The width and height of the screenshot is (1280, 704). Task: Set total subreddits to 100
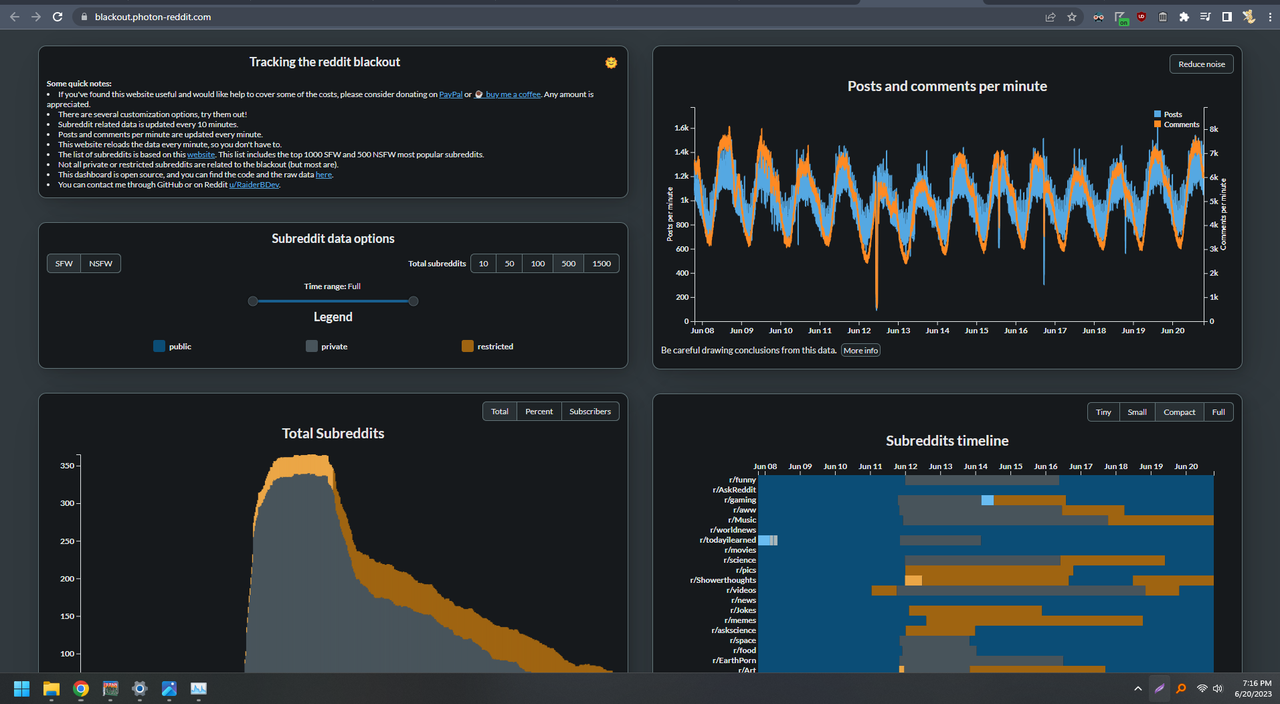click(x=538, y=263)
